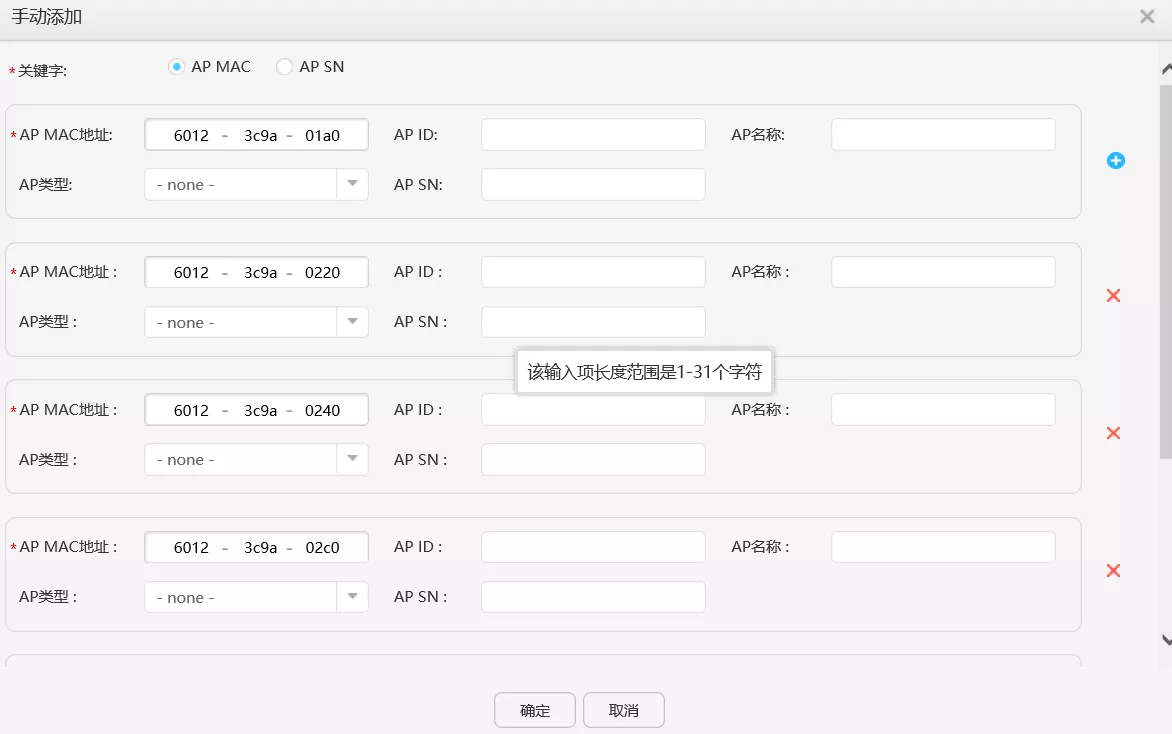The width and height of the screenshot is (1172, 734).
Task: Select the AP MAC radio button
Action: click(x=177, y=67)
